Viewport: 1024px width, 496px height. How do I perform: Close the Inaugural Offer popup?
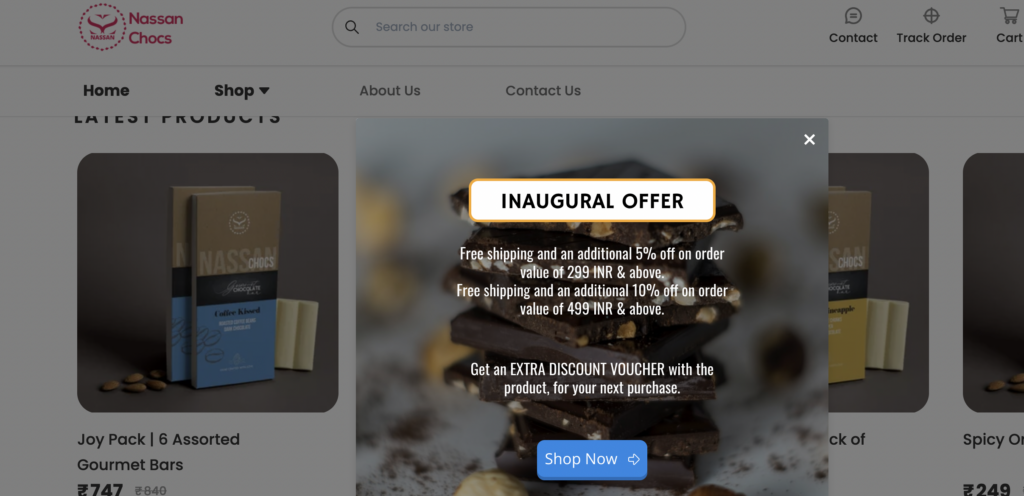click(x=809, y=139)
